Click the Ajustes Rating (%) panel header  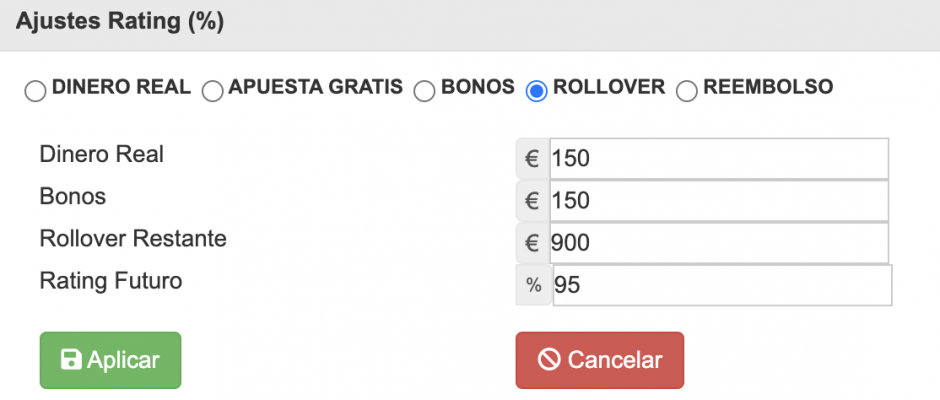coord(120,22)
